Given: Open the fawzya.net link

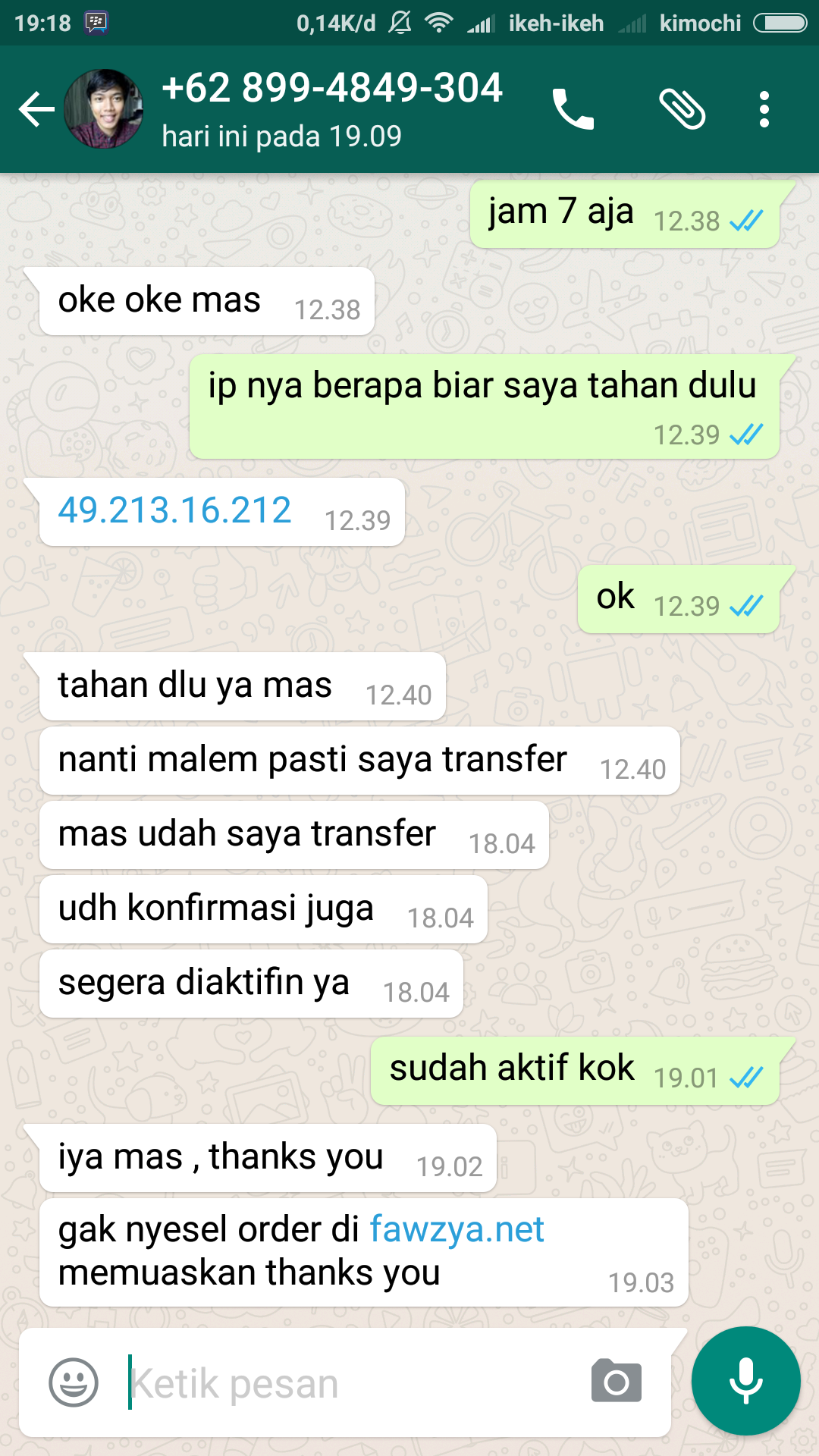Looking at the screenshot, I should [457, 1229].
